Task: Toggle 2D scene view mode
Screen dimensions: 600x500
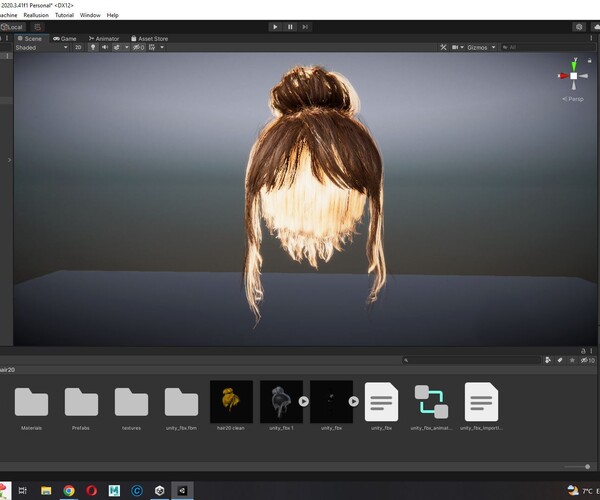Action: coord(78,47)
